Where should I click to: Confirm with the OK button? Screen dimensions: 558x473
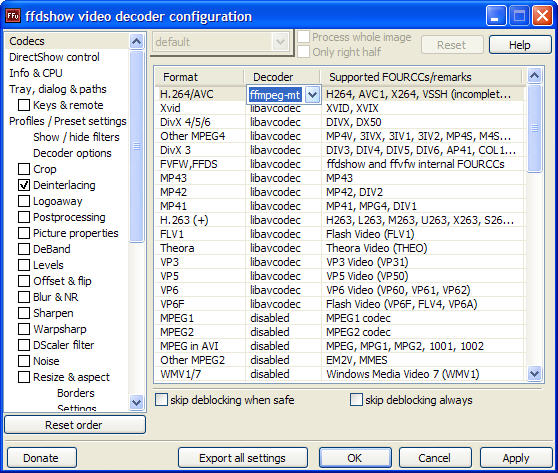[355, 458]
